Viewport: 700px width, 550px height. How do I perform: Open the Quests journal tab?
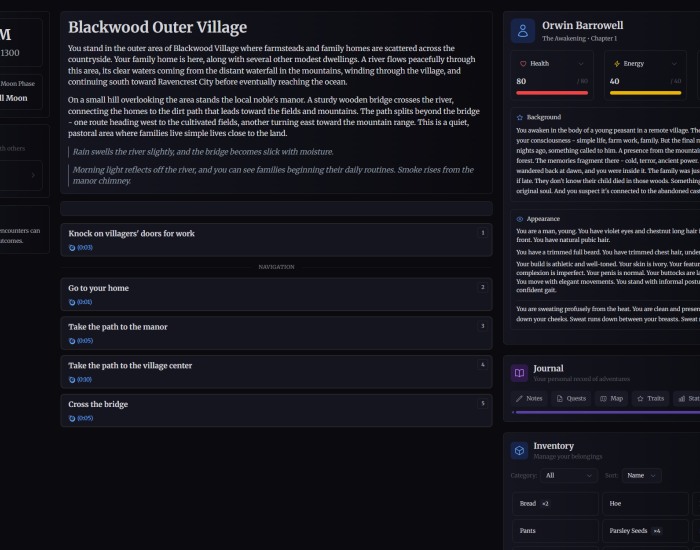(x=571, y=398)
